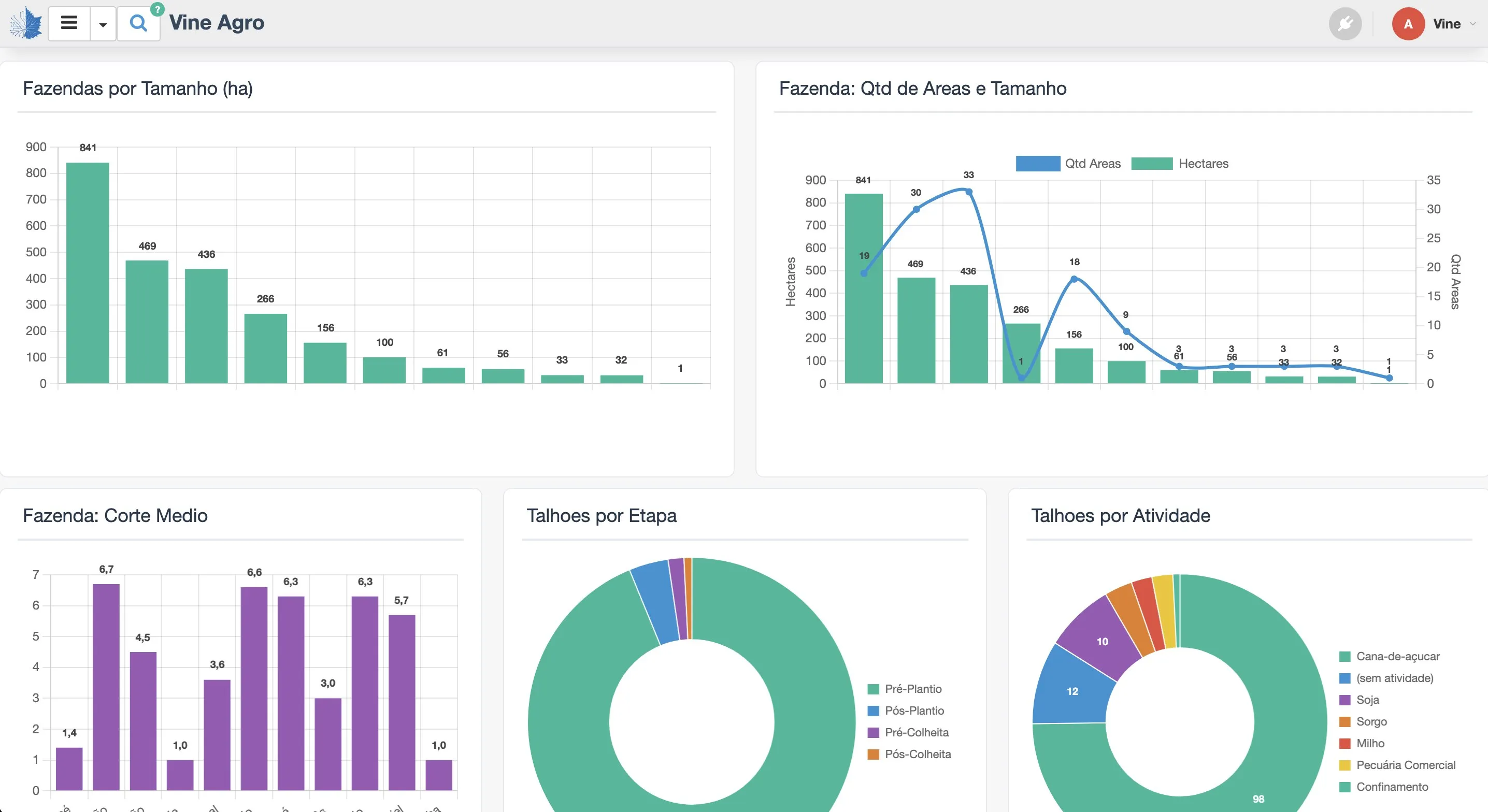Click the Fazenda: Corte Medio heading
This screenshot has height=812, width=1488.
(x=115, y=515)
